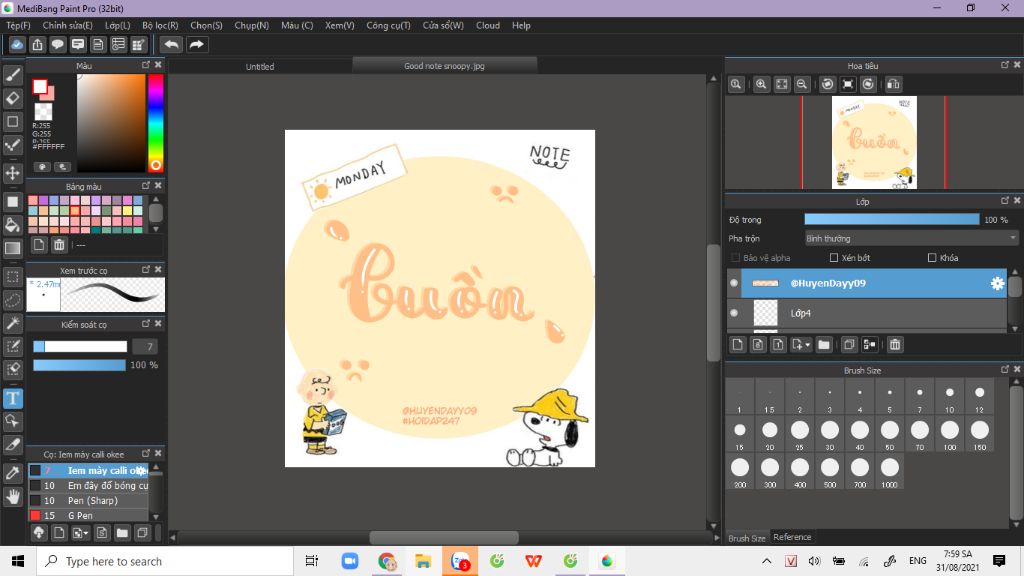Select the Bucket fill tool
This screenshot has width=1024, height=576.
click(12, 225)
